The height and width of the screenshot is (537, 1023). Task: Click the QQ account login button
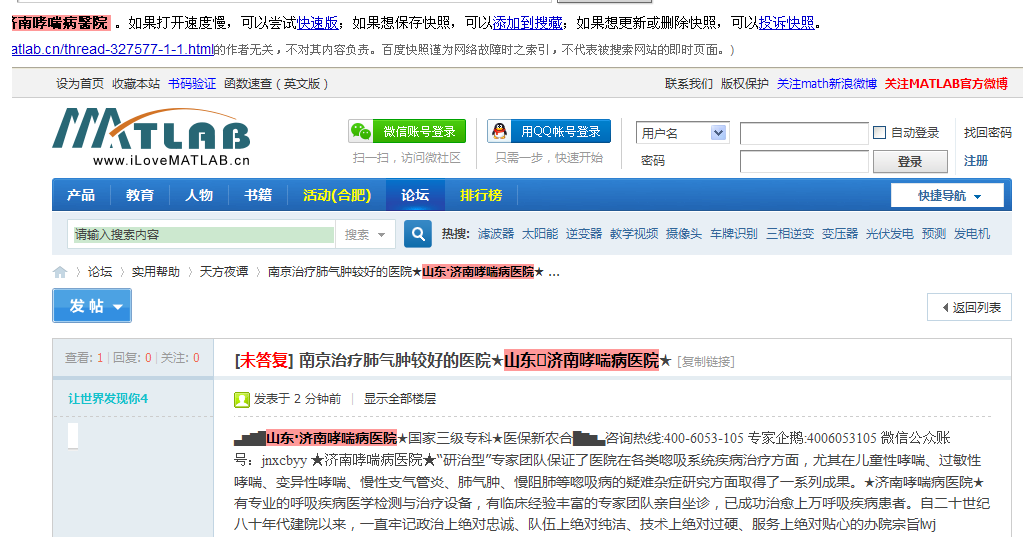coord(549,132)
